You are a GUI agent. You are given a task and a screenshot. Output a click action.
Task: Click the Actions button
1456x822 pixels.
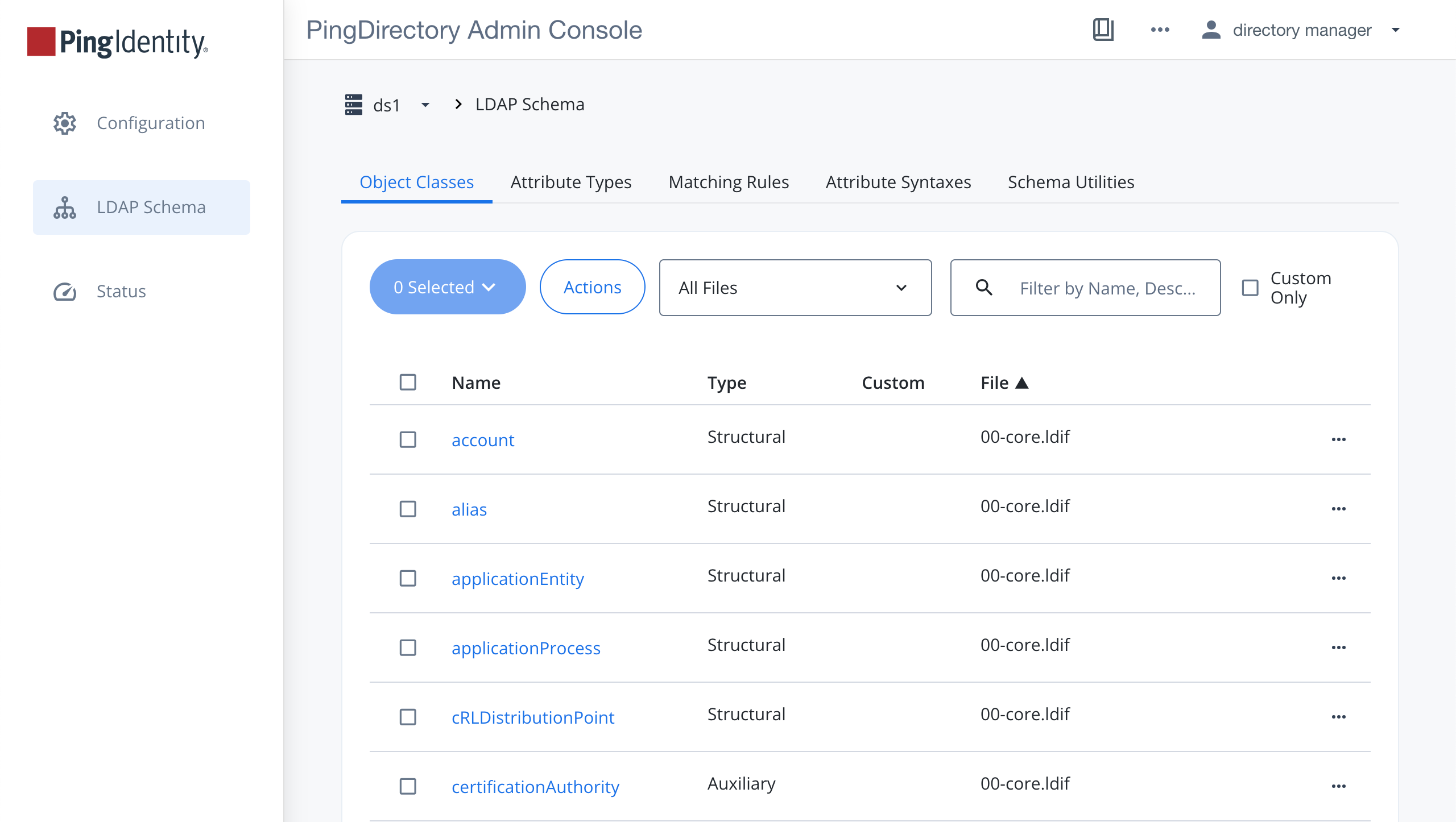tap(592, 287)
